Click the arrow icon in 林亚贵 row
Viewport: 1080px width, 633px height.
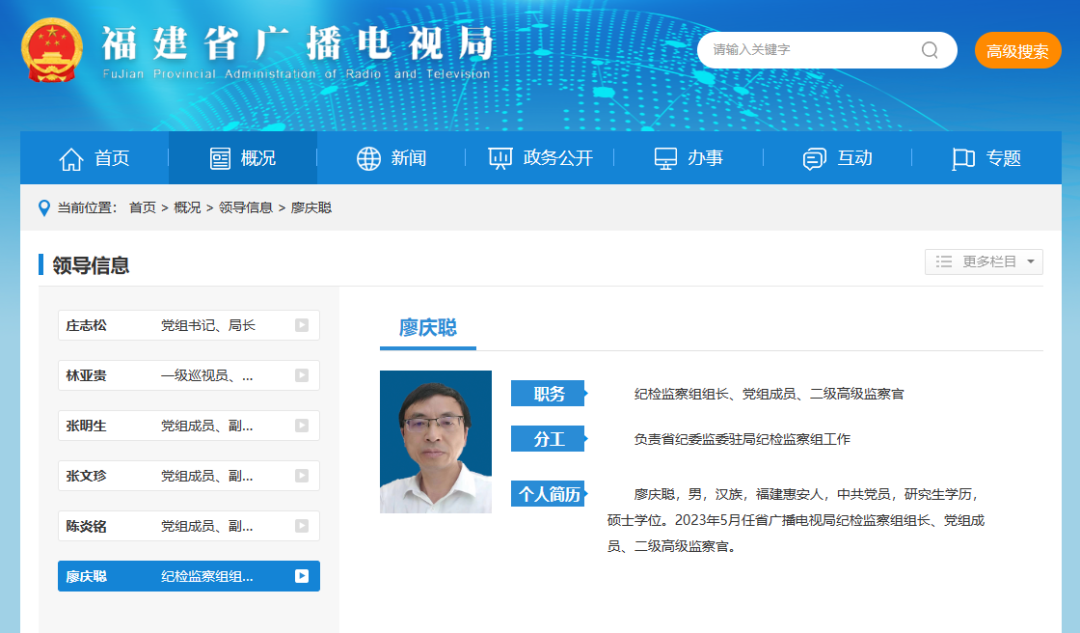302,375
